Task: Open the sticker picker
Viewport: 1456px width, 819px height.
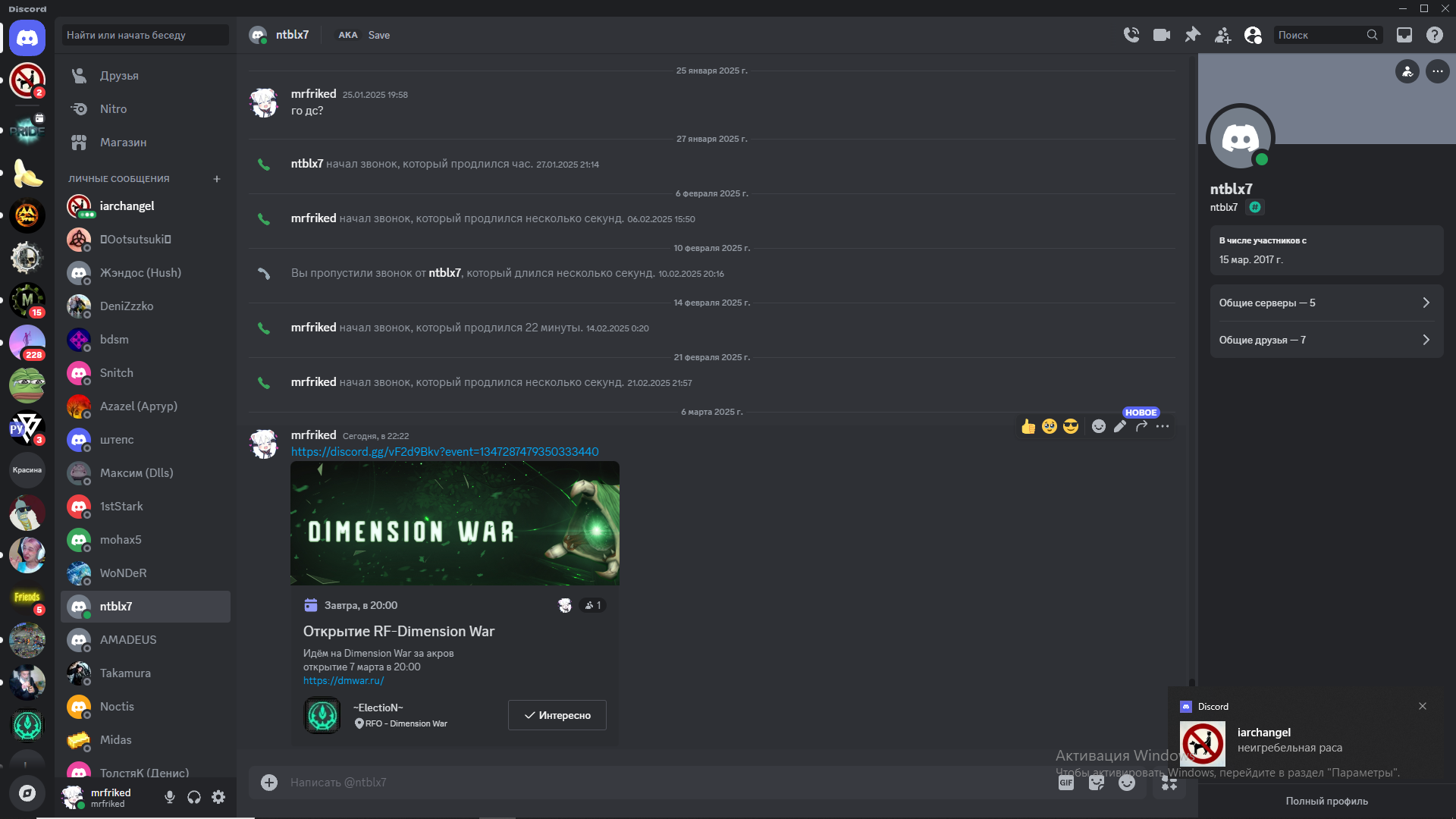Action: (1097, 783)
